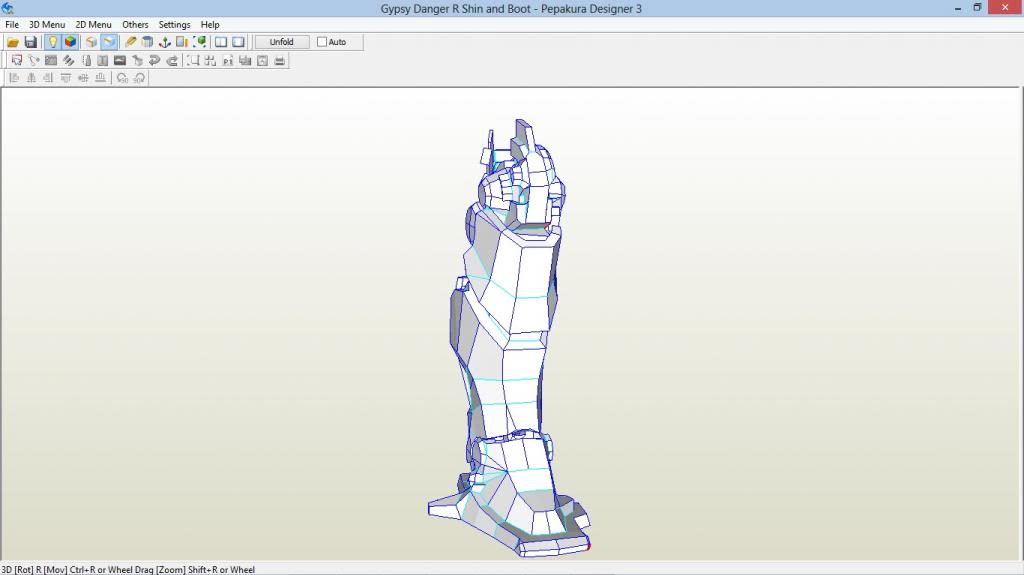Click the rotate icon with the 90 label on its left side

point(139,78)
